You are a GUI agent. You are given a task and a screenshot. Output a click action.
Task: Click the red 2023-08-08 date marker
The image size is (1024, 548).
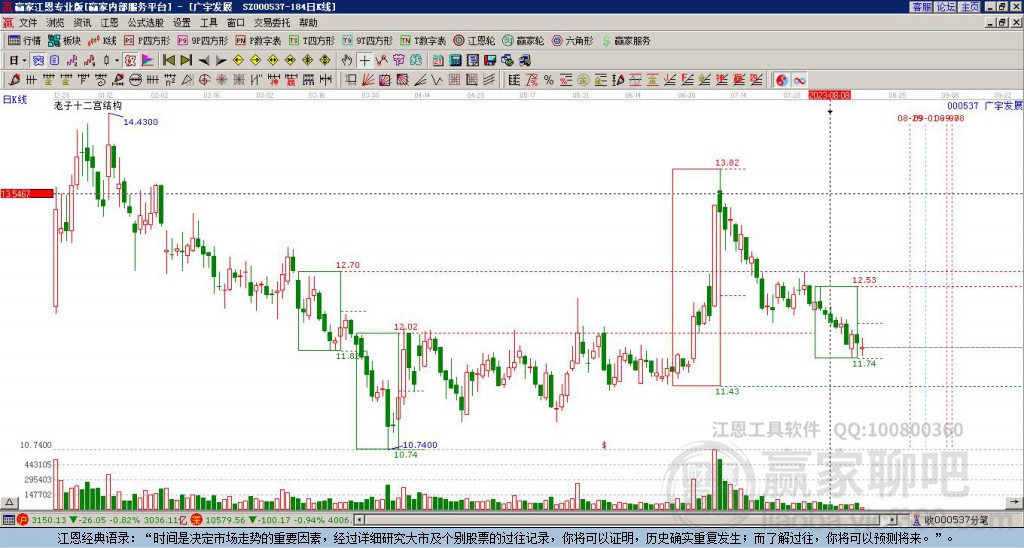point(829,95)
